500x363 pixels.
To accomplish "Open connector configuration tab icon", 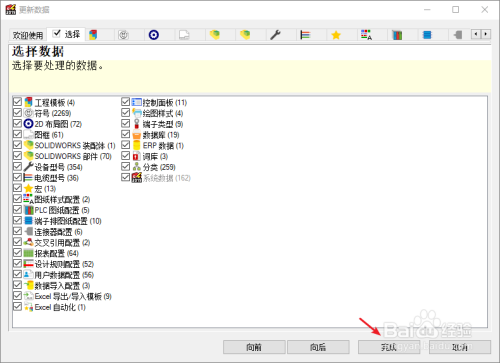I will pos(458,35).
